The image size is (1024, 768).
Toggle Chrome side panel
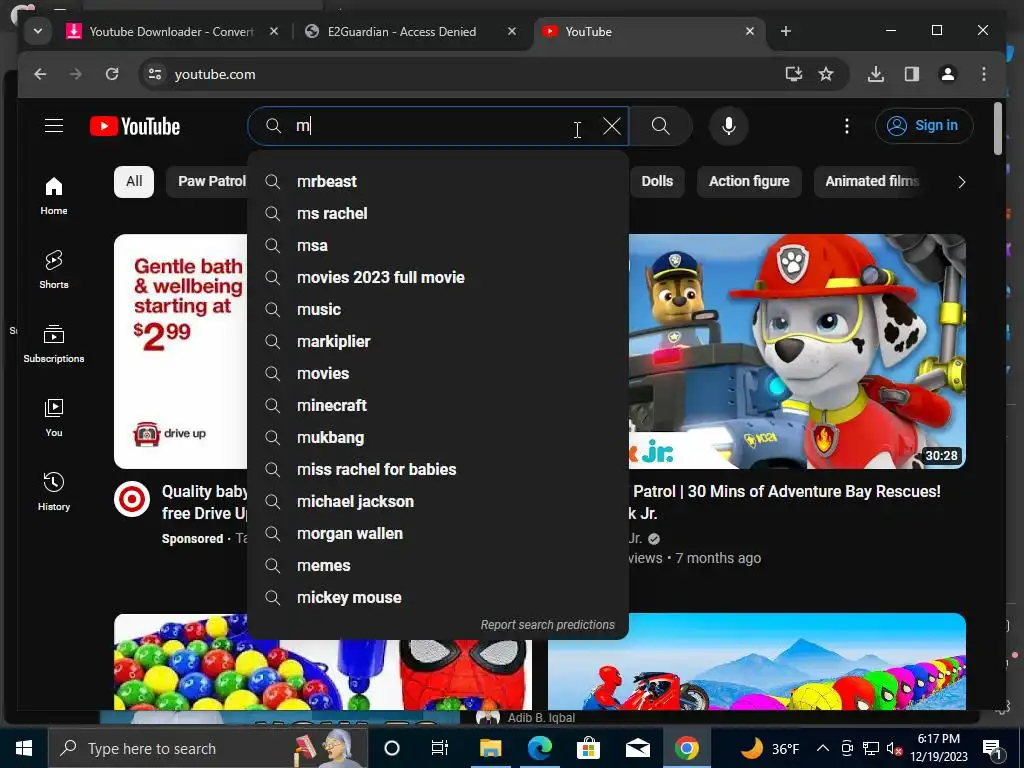912,74
